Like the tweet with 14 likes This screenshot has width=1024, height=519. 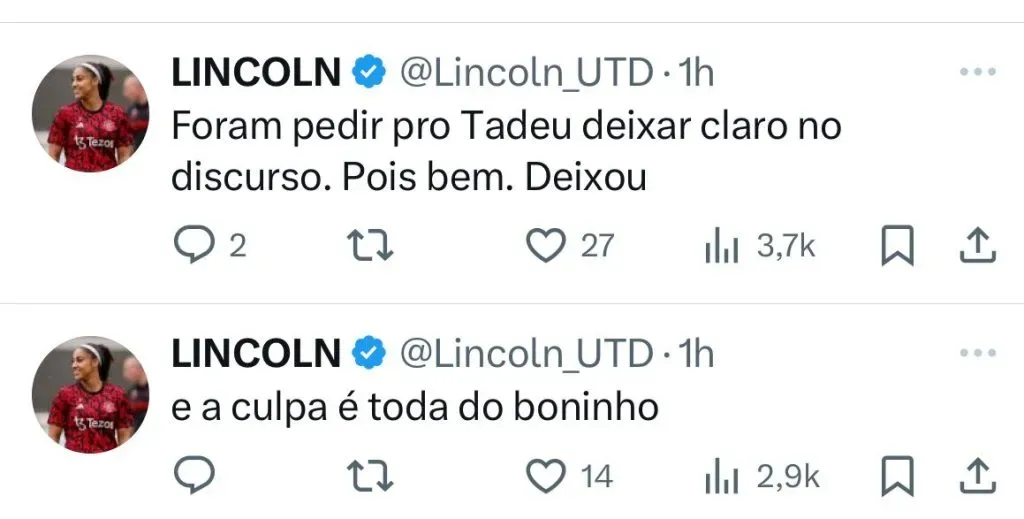[x=546, y=476]
